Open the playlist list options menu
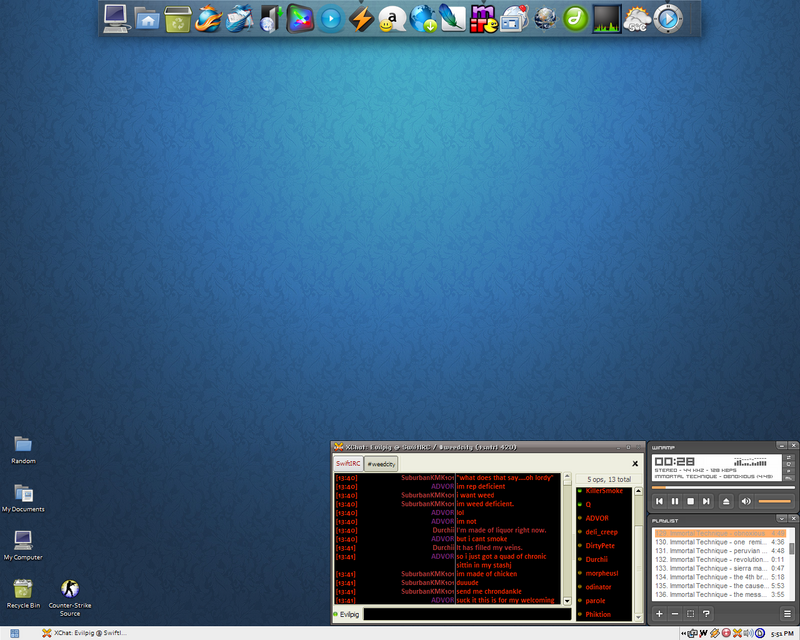The width and height of the screenshot is (800, 640). click(x=787, y=613)
